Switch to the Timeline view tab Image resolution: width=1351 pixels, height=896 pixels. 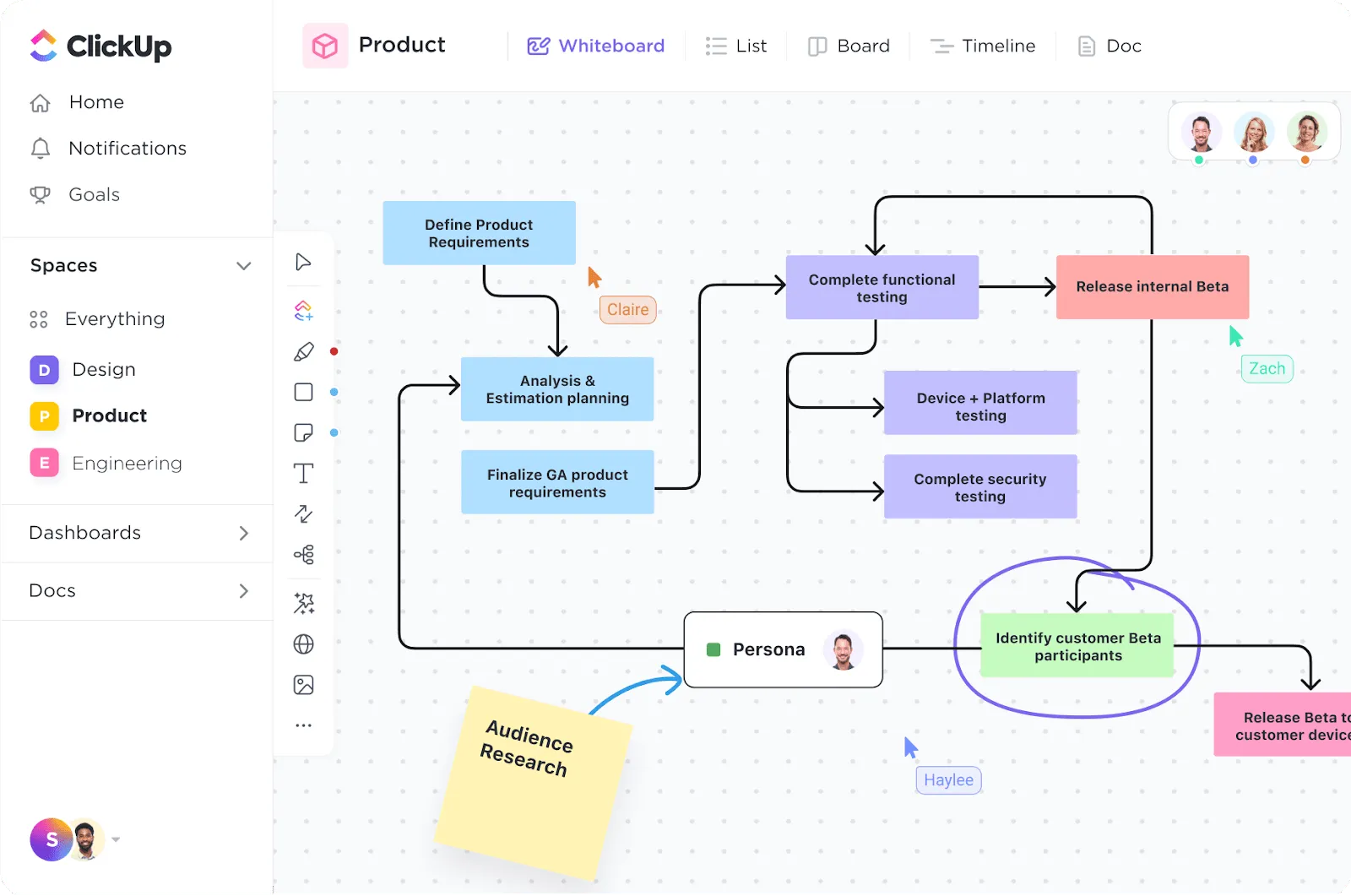tap(983, 46)
